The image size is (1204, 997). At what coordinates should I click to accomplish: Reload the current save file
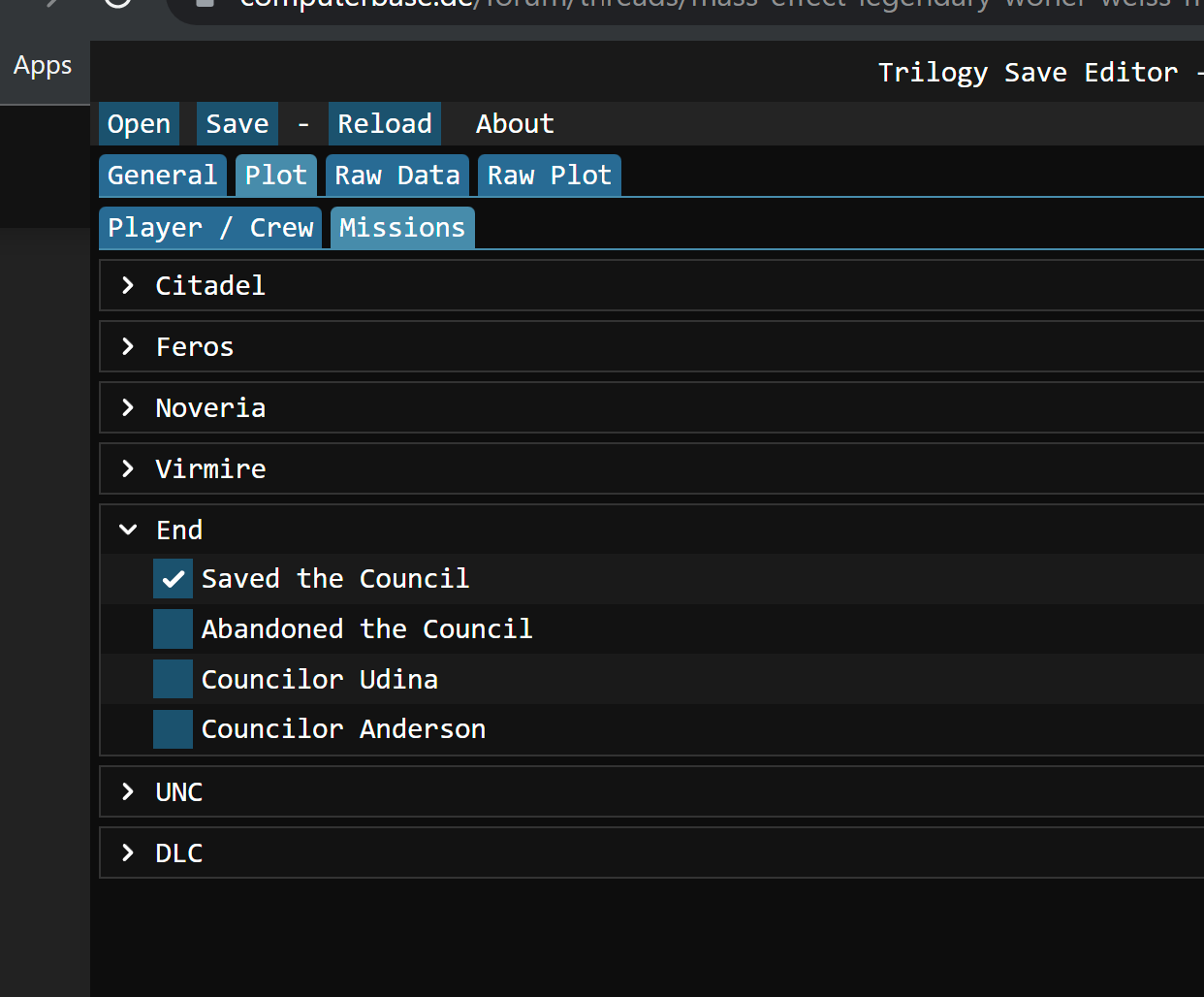point(385,124)
